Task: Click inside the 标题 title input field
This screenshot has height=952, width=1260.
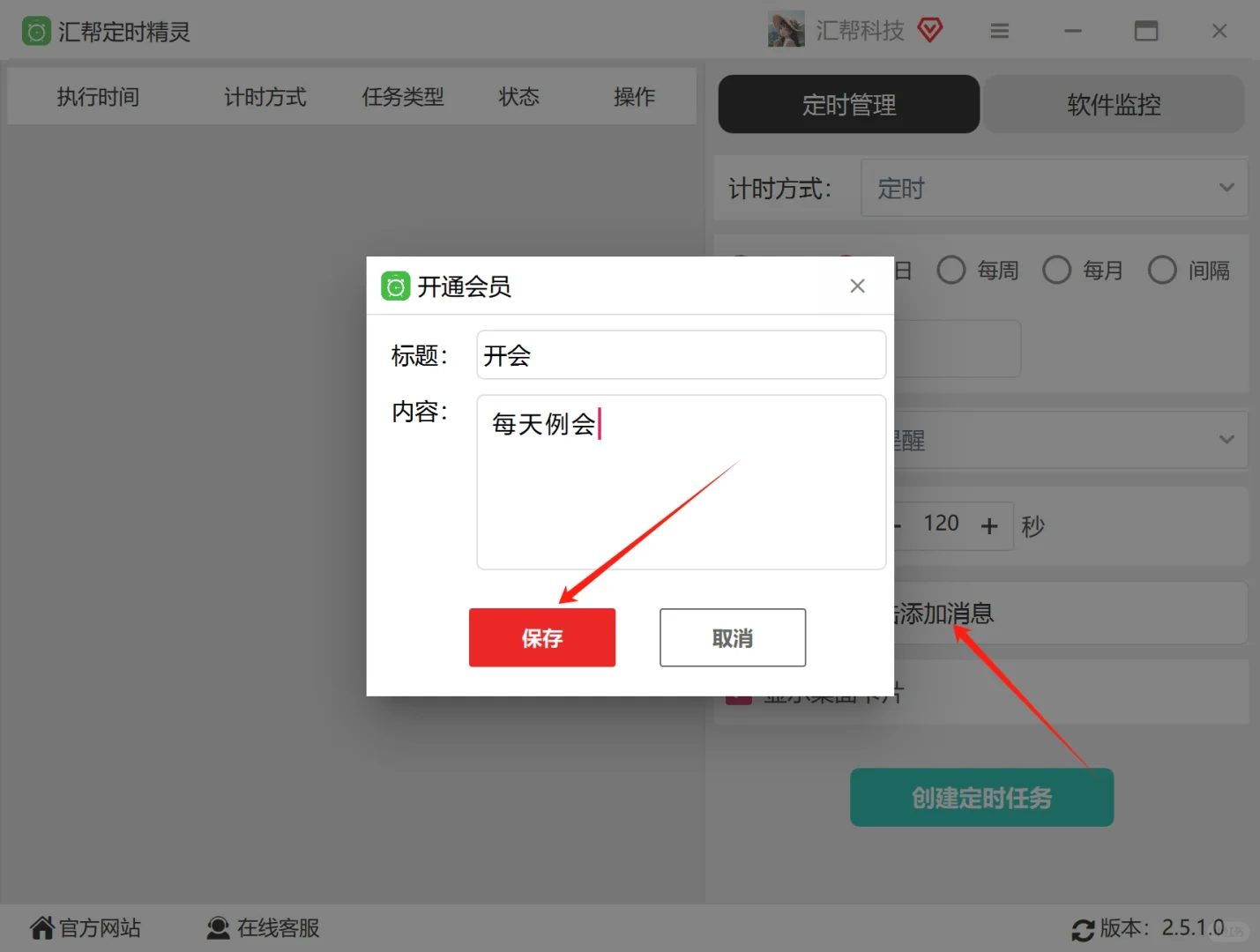Action: point(681,354)
